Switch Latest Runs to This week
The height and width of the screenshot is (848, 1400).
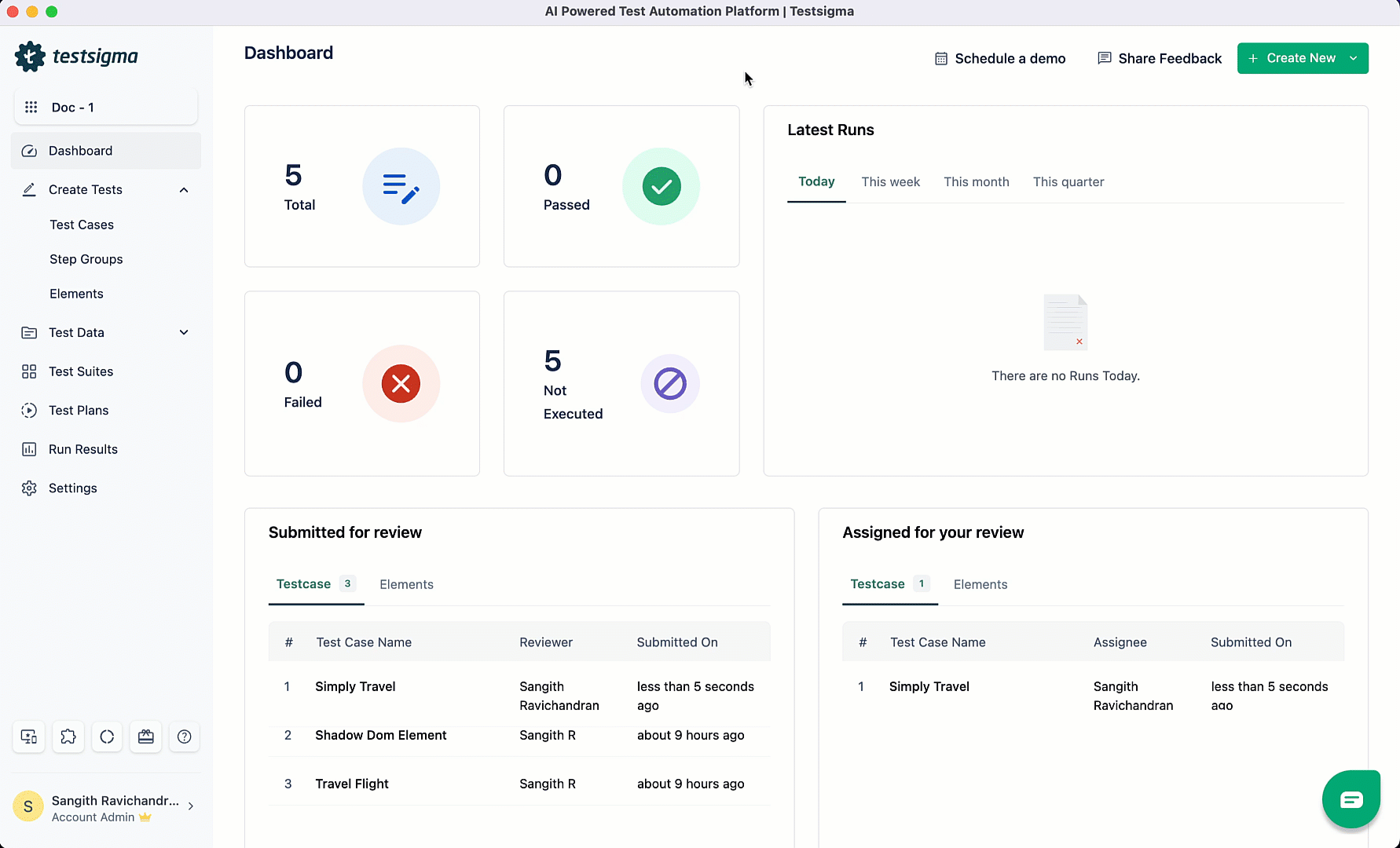[890, 181]
